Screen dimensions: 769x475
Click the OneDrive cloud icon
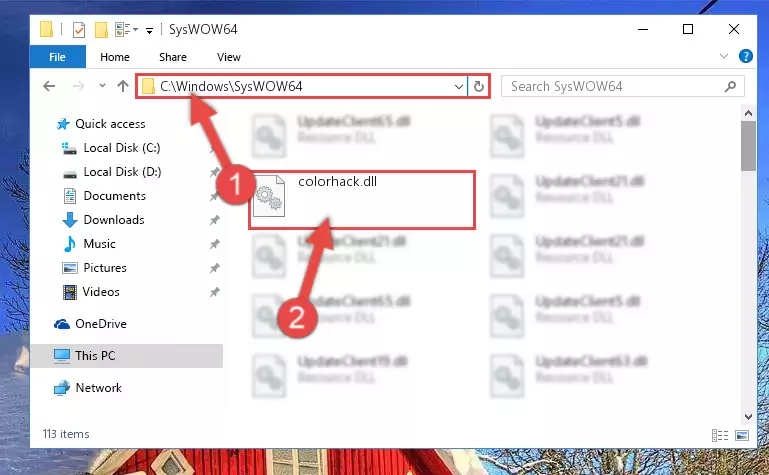(62, 324)
